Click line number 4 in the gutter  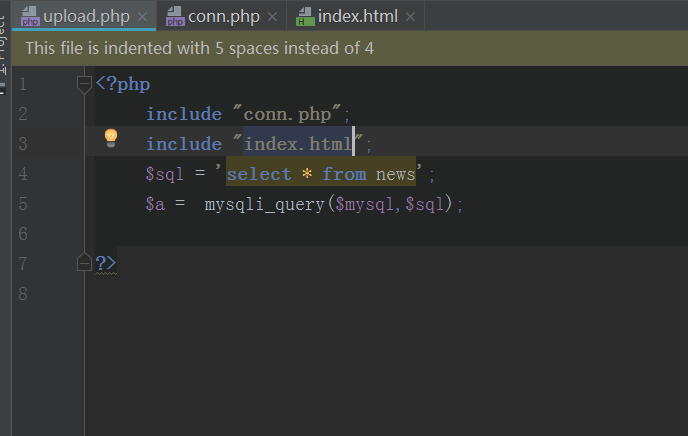pyautogui.click(x=23, y=174)
